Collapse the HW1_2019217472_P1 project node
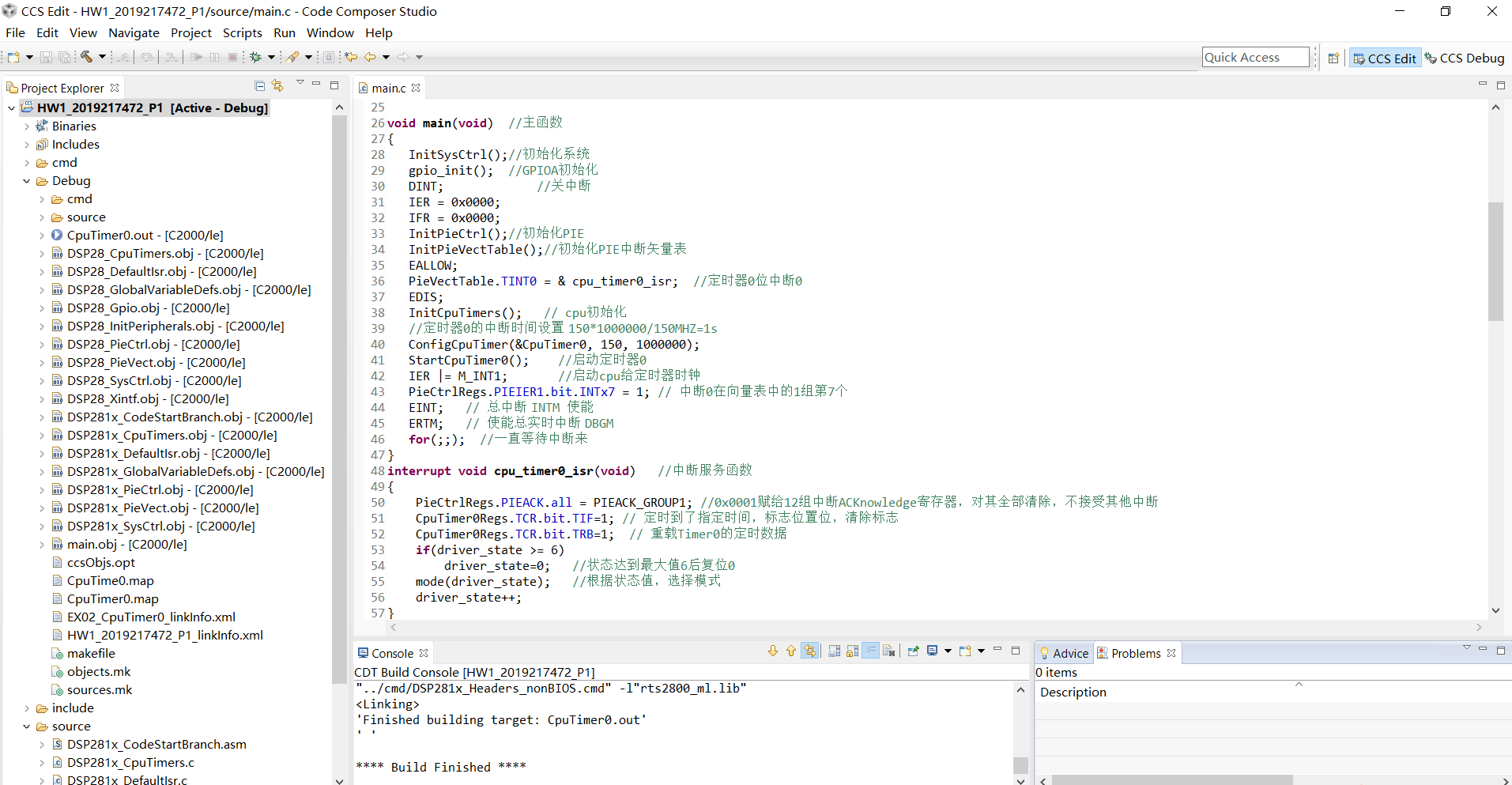The image size is (1512, 785). (x=11, y=108)
